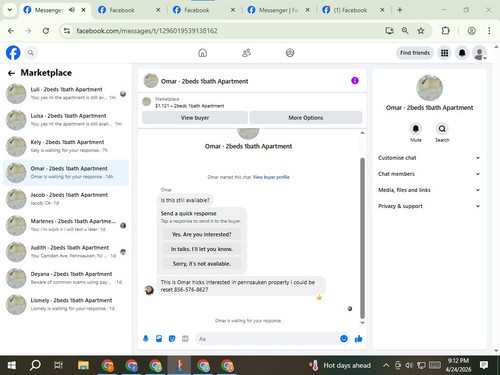The image size is (500, 375).
Task: Open the Chrome three-dot menu
Action: click(489, 31)
